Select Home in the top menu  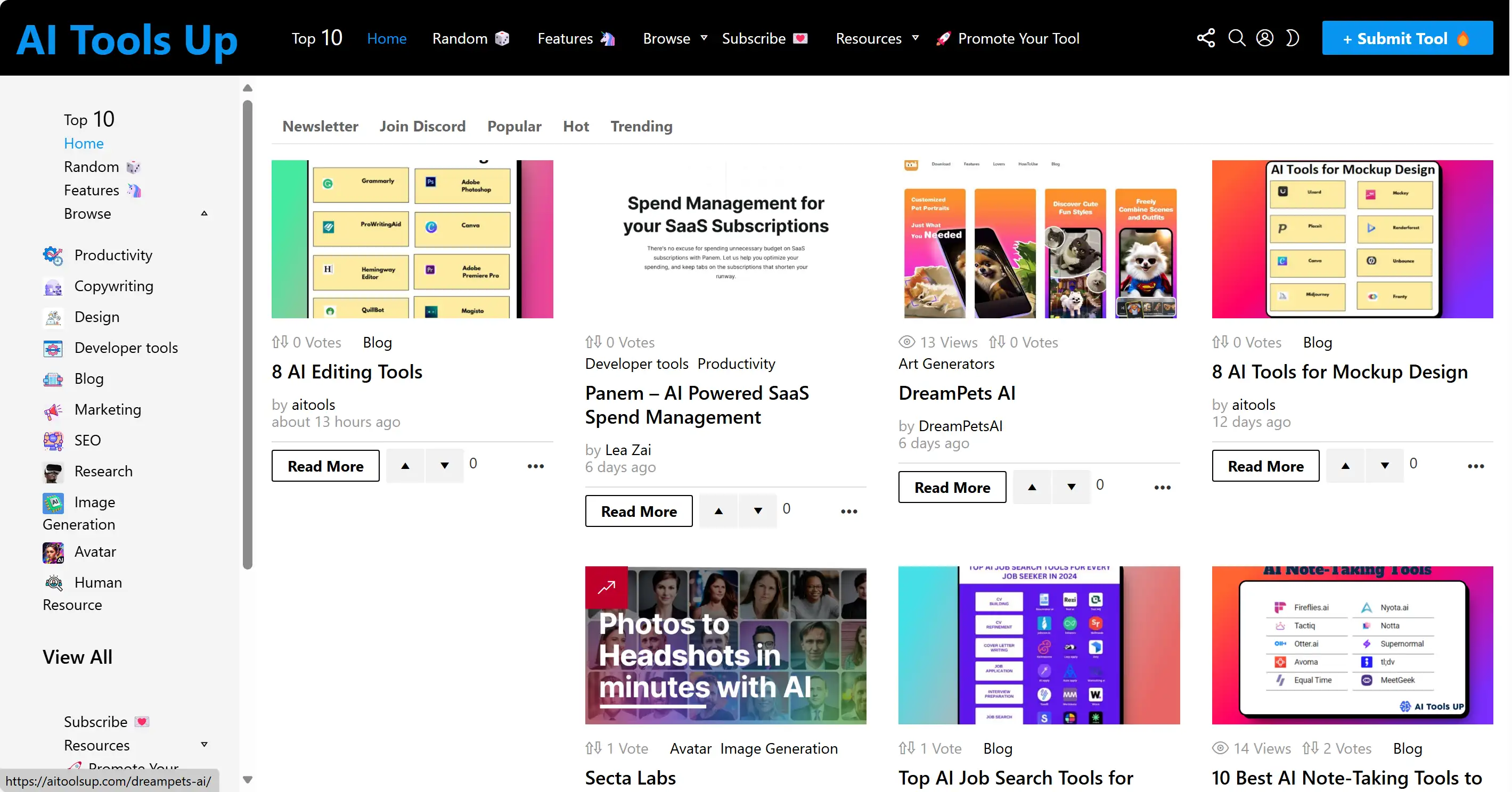[x=386, y=39]
